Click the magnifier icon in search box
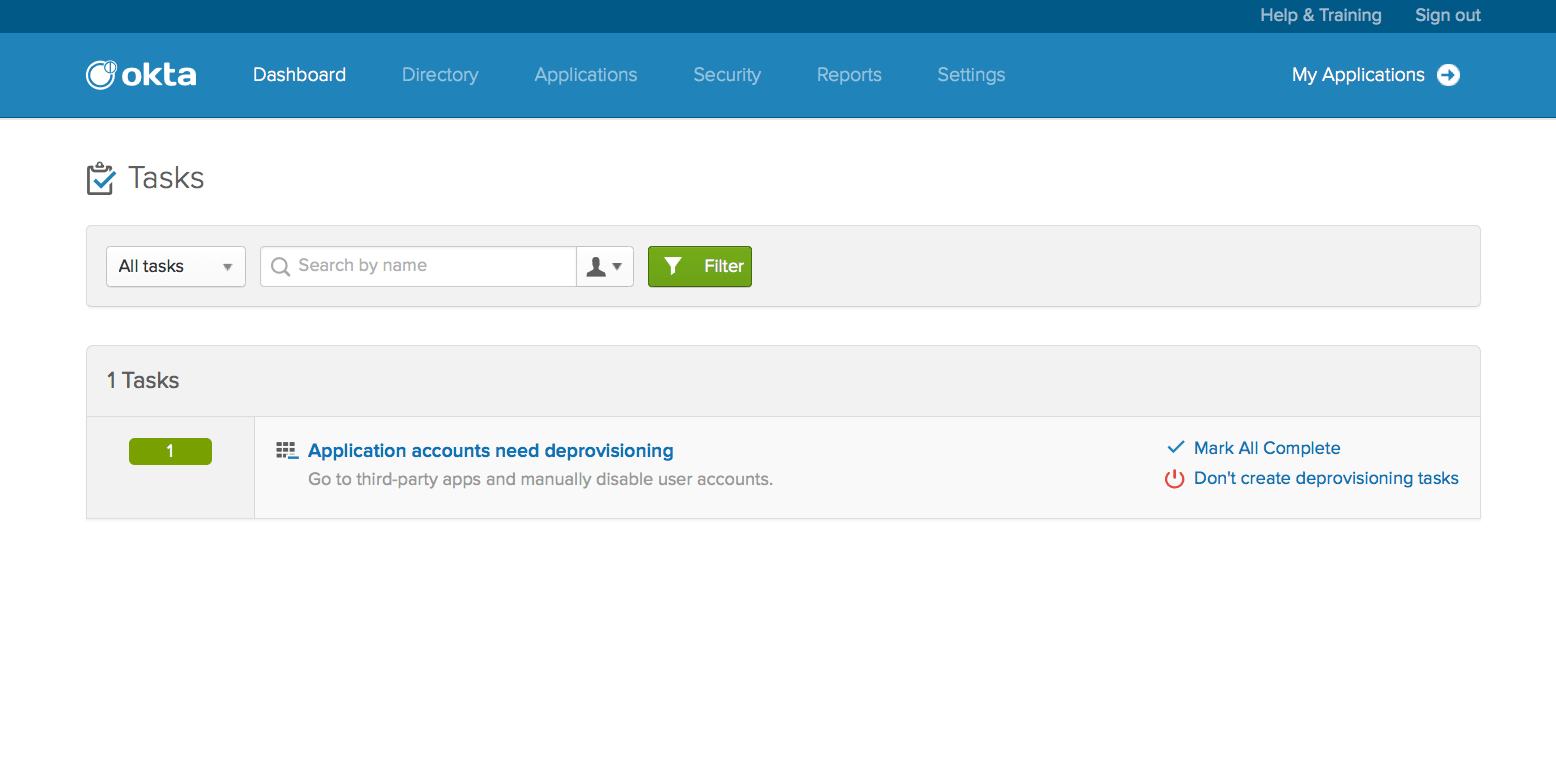This screenshot has width=1556, height=763. [x=281, y=266]
